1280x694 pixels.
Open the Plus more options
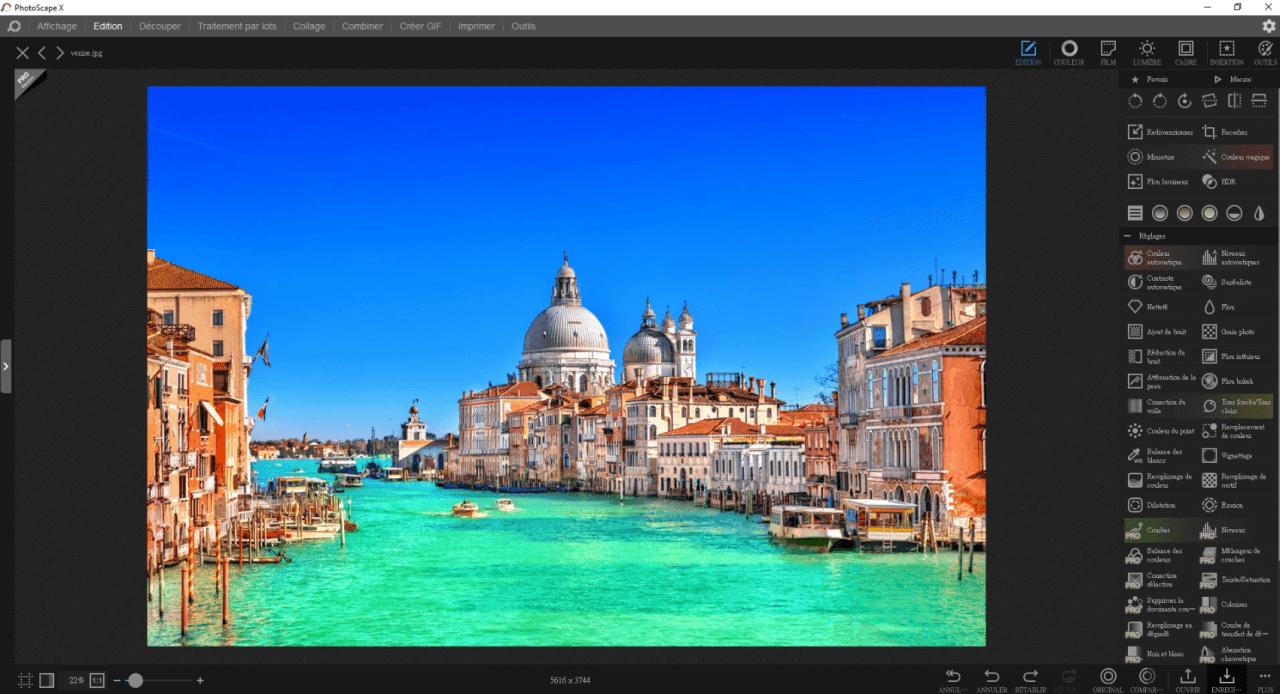(x=1265, y=680)
